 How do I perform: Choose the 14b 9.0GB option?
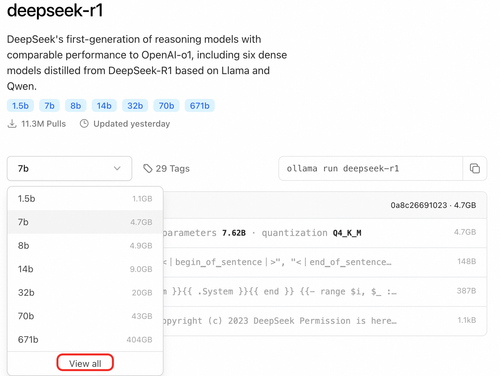tap(85, 269)
